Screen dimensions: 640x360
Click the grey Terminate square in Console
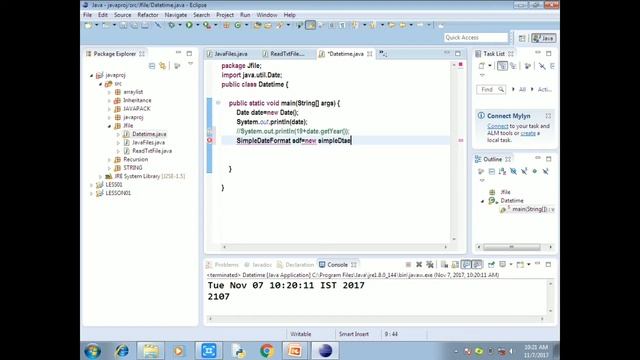408,264
